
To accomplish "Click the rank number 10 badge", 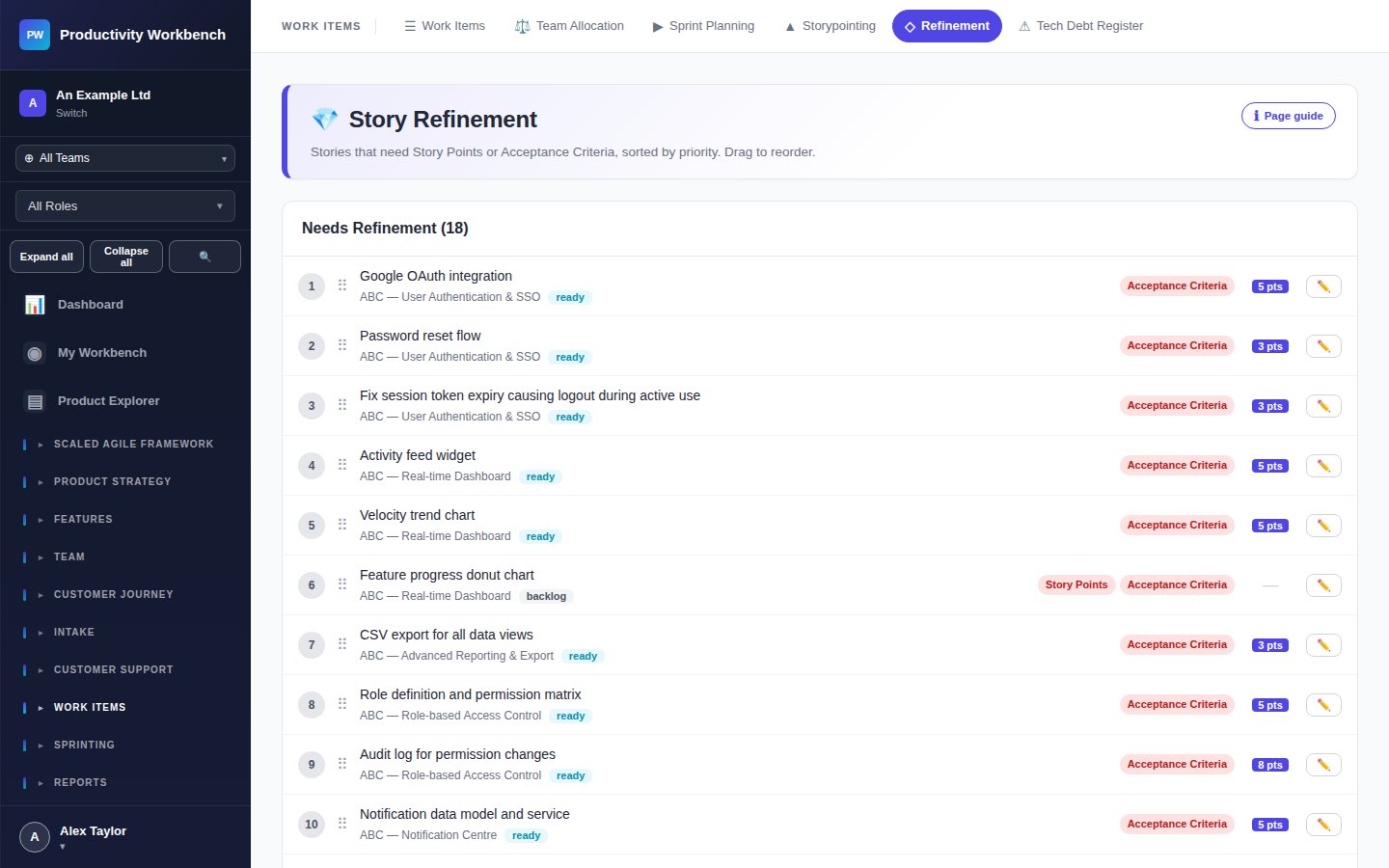I will 312,825.
